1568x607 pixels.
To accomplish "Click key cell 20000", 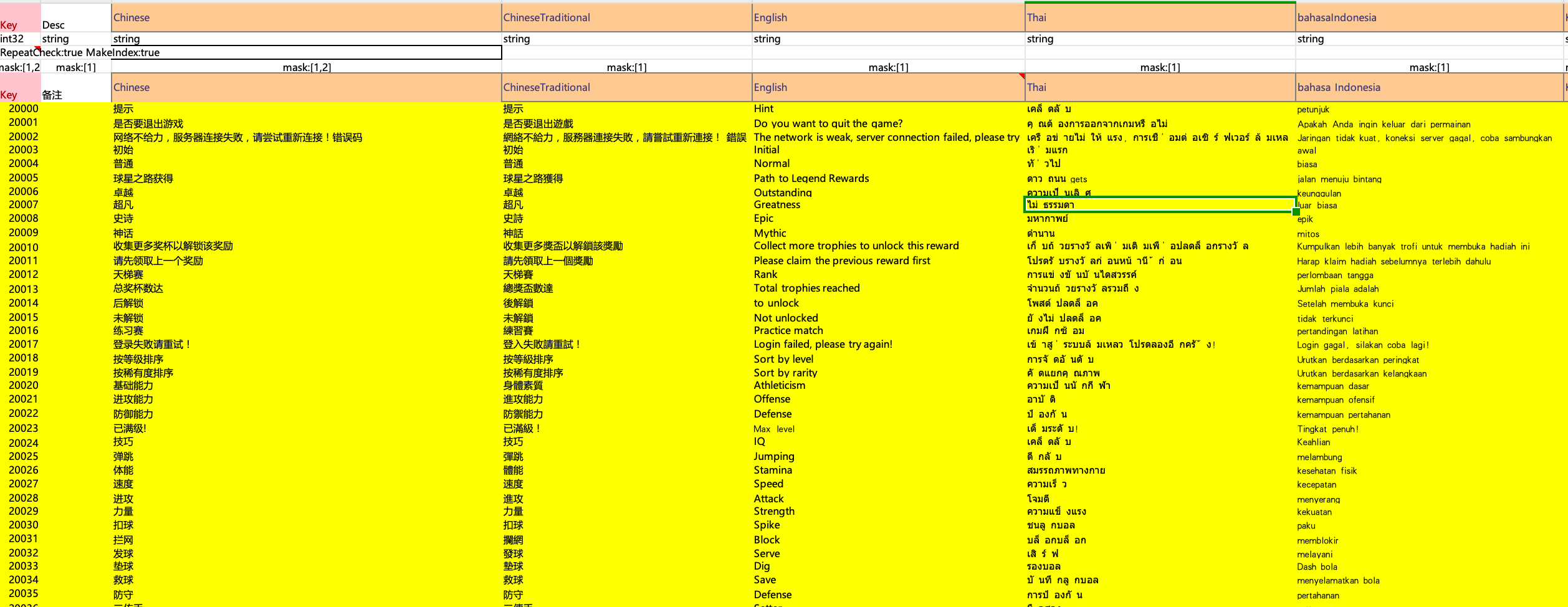I will 21,108.
